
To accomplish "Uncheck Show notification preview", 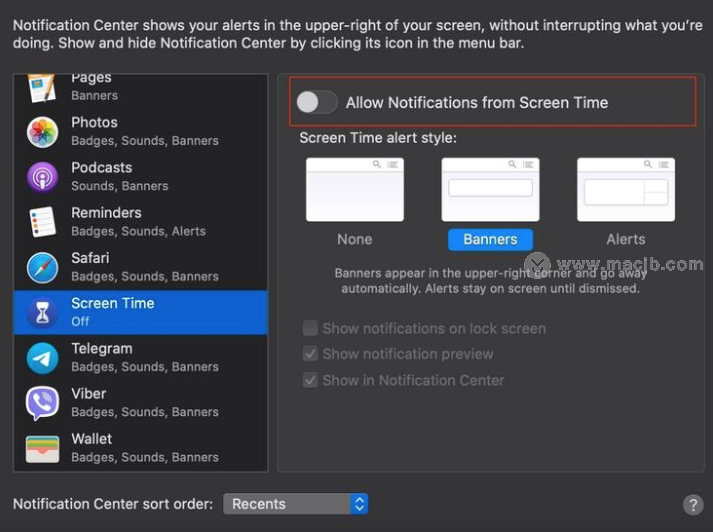I will click(x=310, y=354).
